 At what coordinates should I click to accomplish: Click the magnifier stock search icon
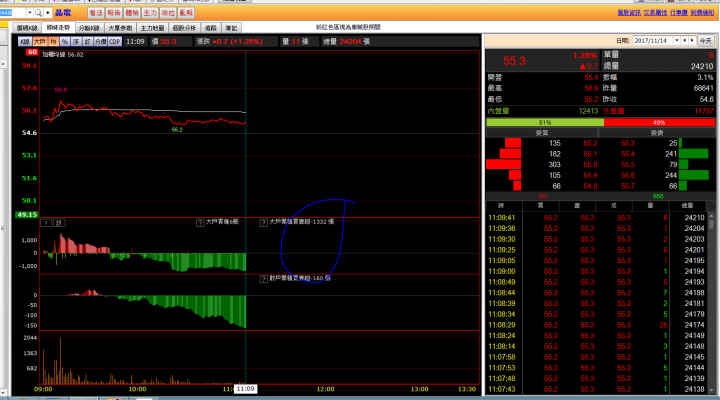pos(38,13)
